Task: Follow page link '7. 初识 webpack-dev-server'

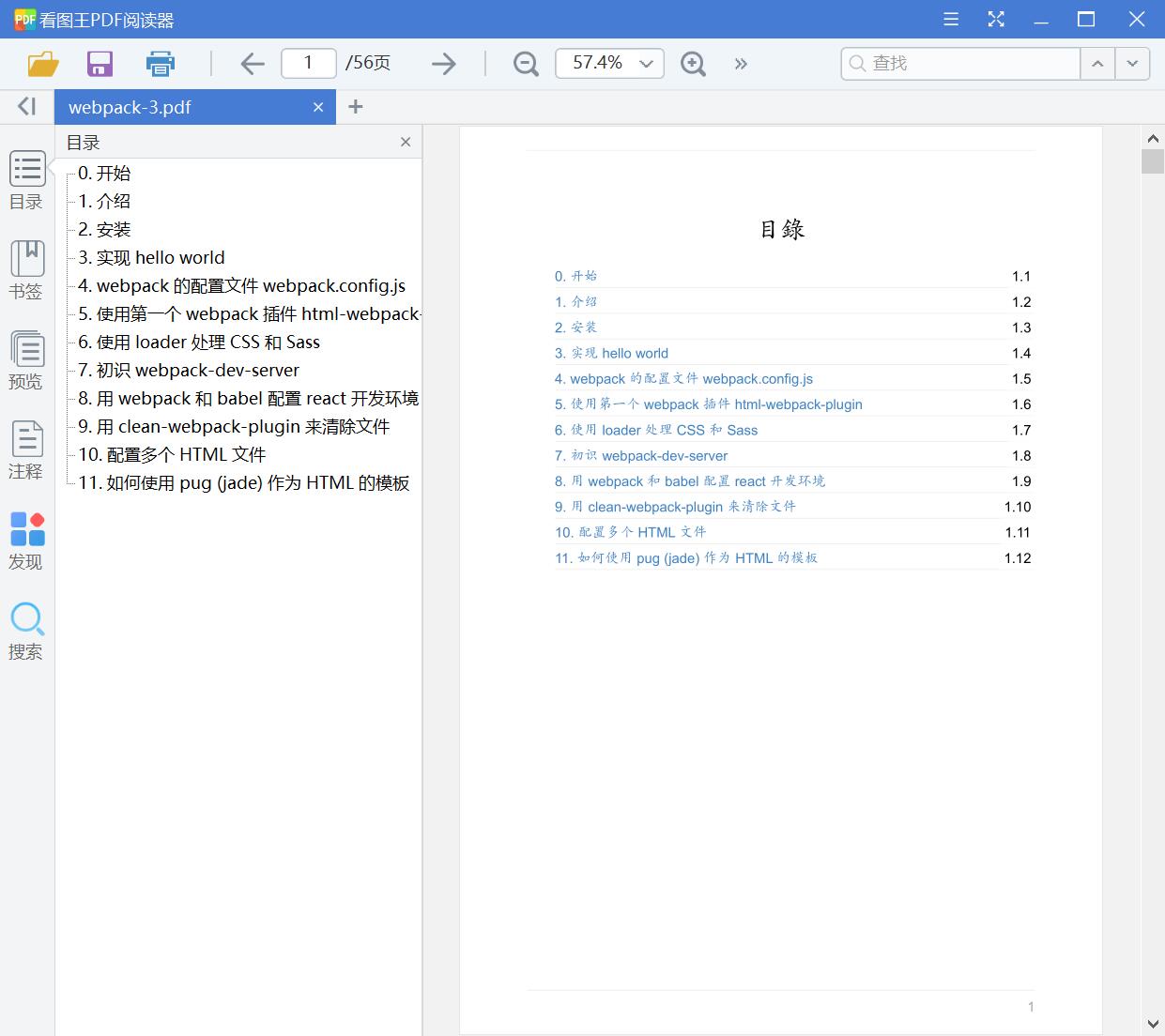Action: coord(641,455)
